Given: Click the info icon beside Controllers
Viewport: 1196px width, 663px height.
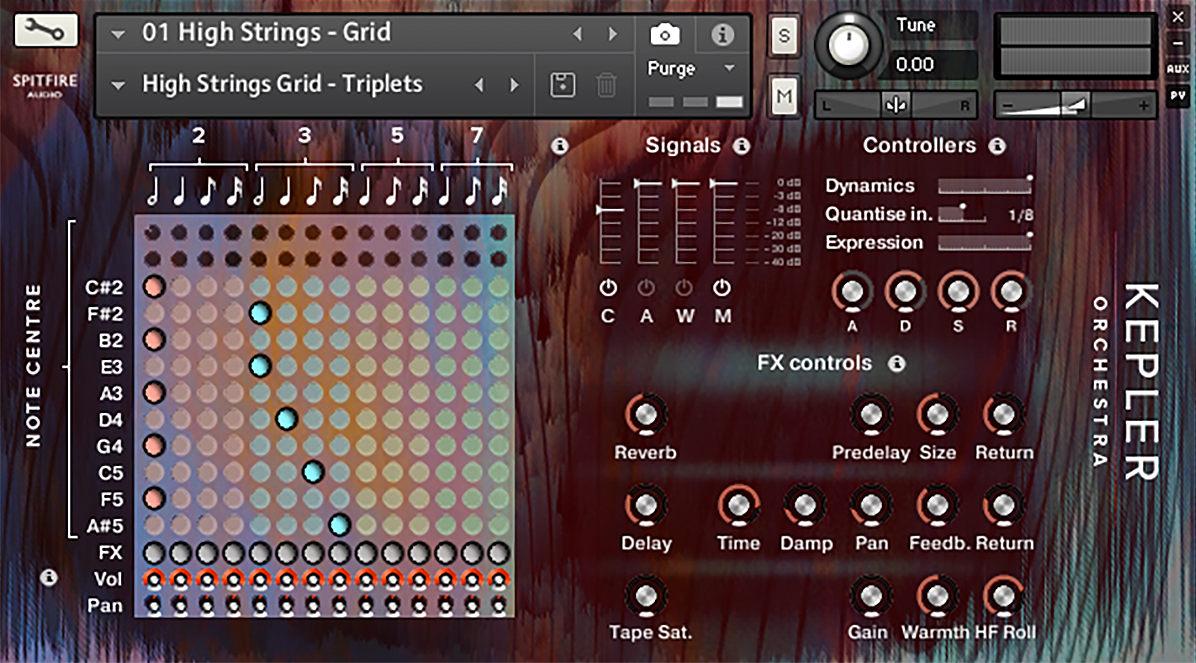Looking at the screenshot, I should (997, 146).
